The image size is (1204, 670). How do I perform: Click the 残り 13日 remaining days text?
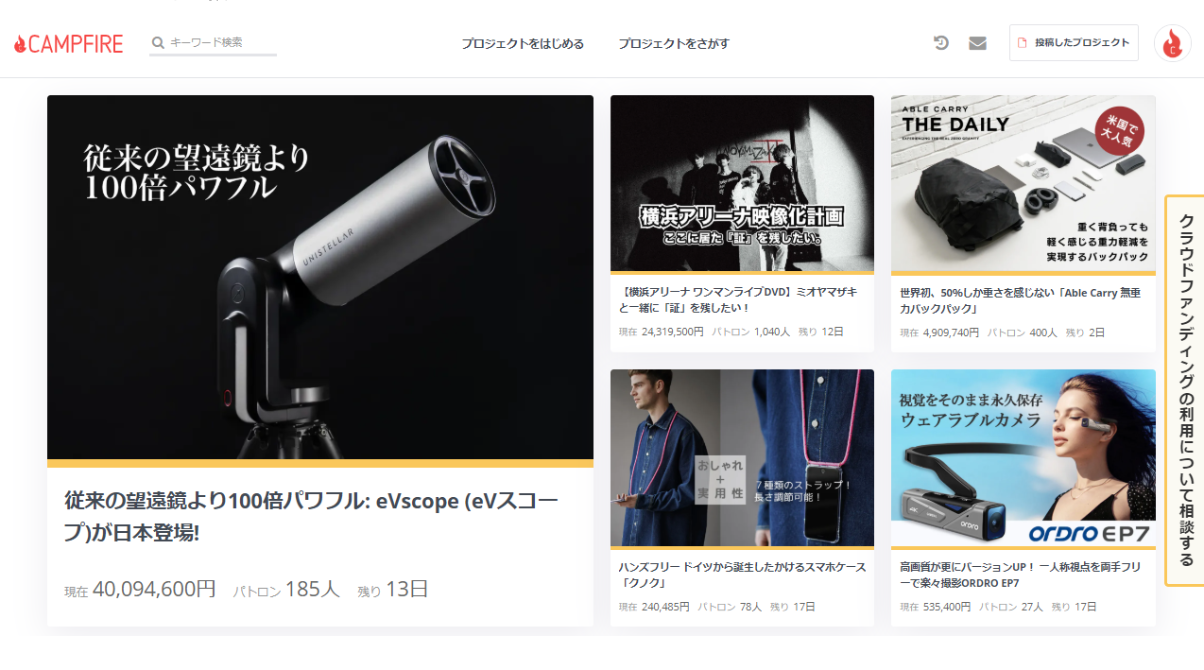(x=393, y=589)
